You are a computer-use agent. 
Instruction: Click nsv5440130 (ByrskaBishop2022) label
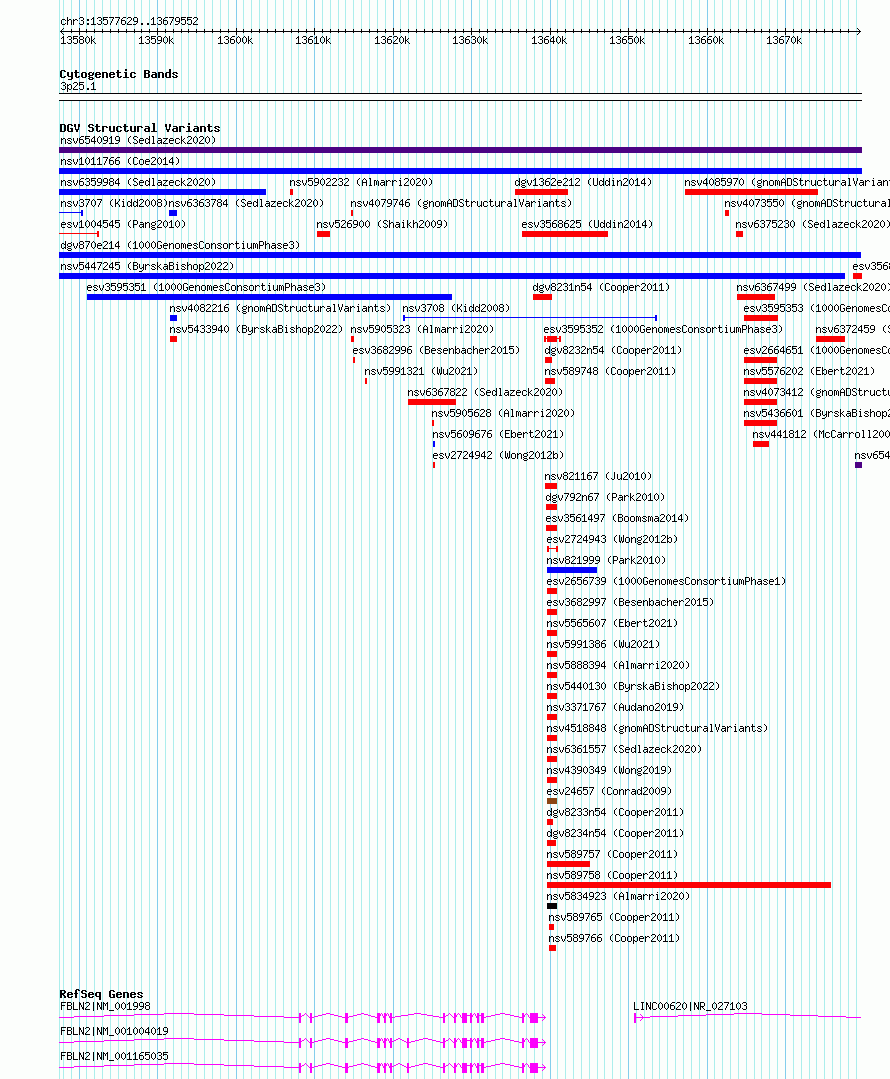pos(633,686)
